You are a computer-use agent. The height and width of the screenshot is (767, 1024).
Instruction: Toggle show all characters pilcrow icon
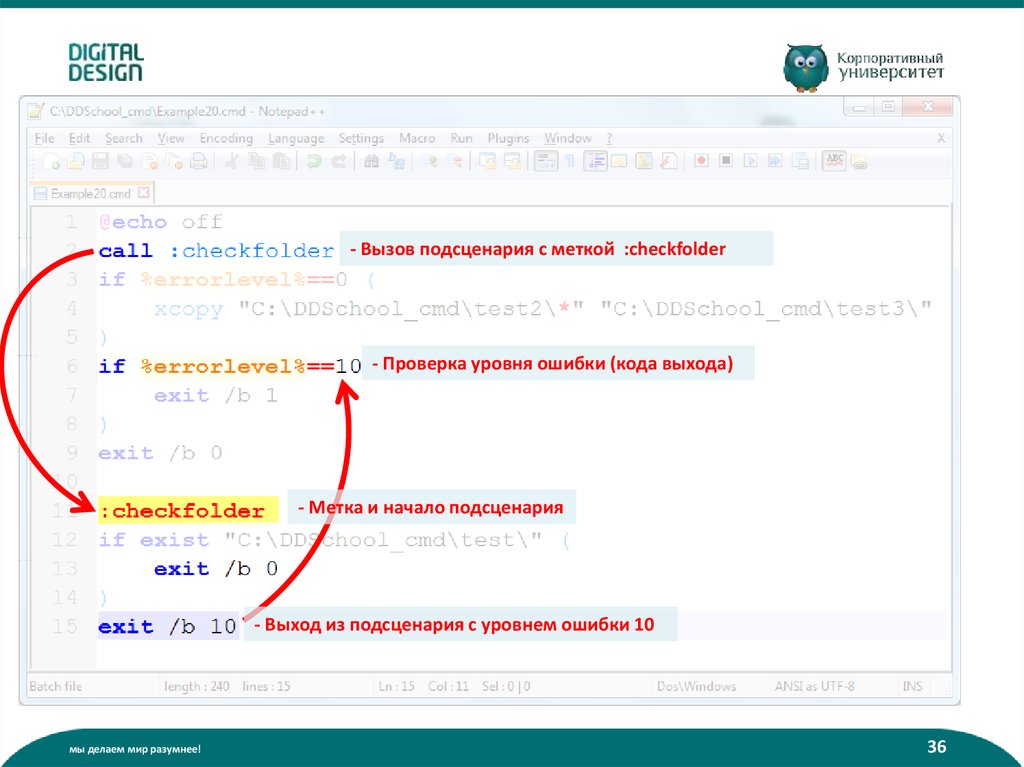click(x=570, y=161)
